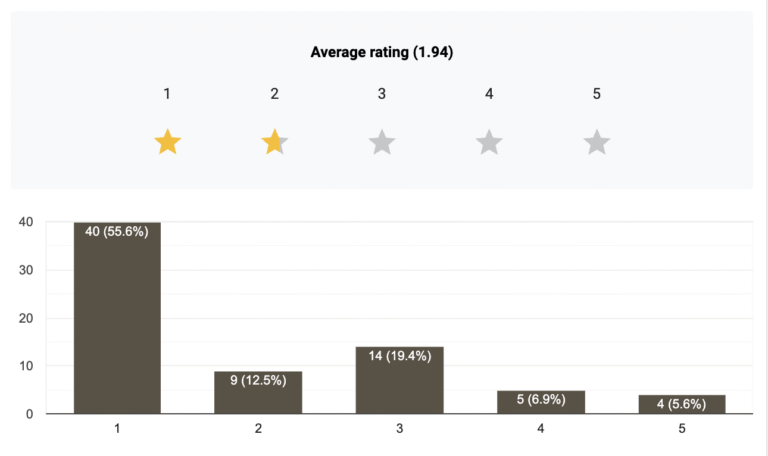
Task: Select the bar showing 14 (19.4%)
Action: pyautogui.click(x=399, y=380)
